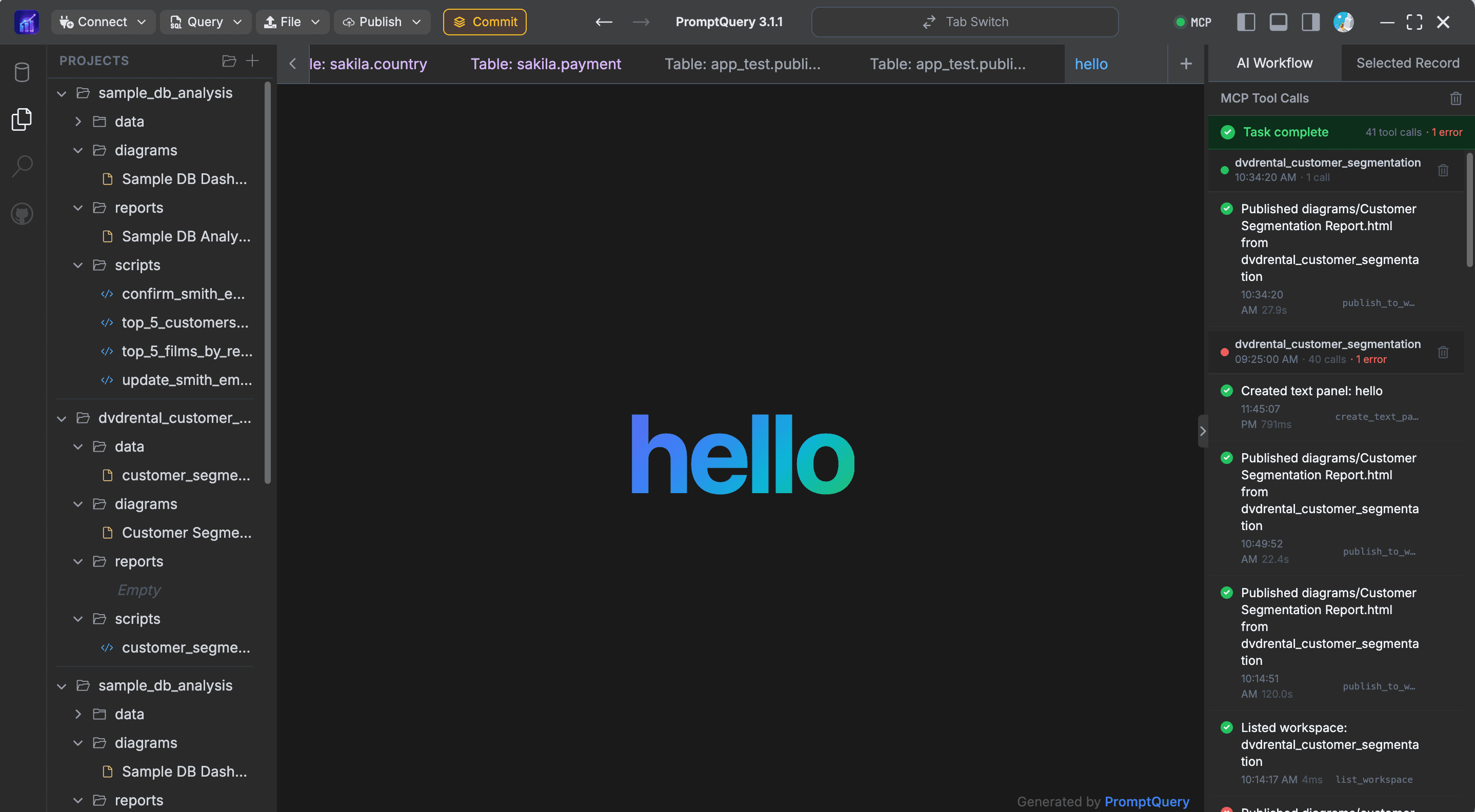Open the database connections sidebar icon
The height and width of the screenshot is (812, 1475).
(x=23, y=72)
